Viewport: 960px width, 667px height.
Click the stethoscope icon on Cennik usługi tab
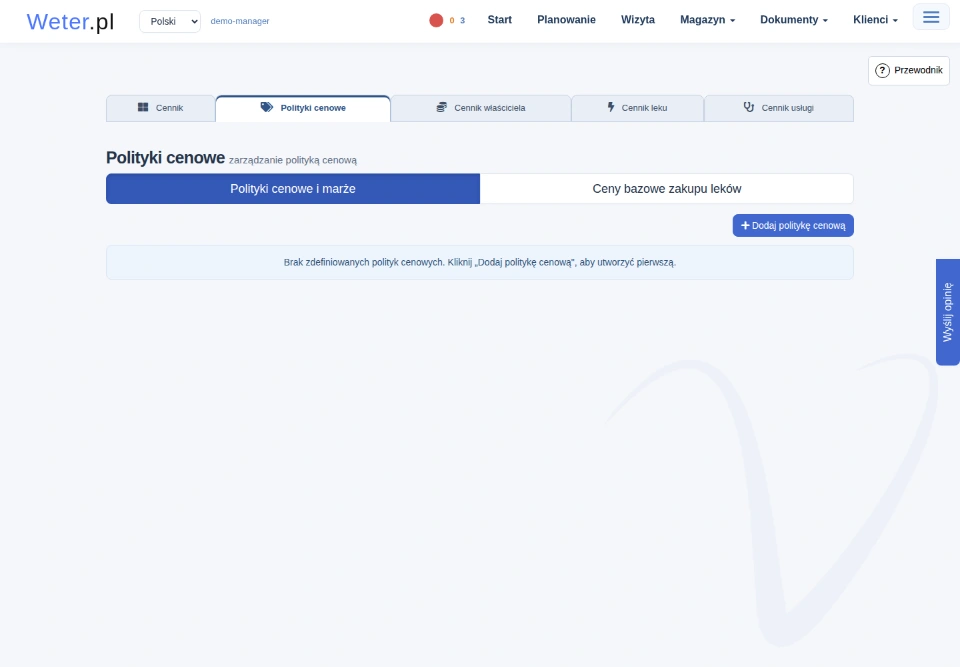(749, 107)
